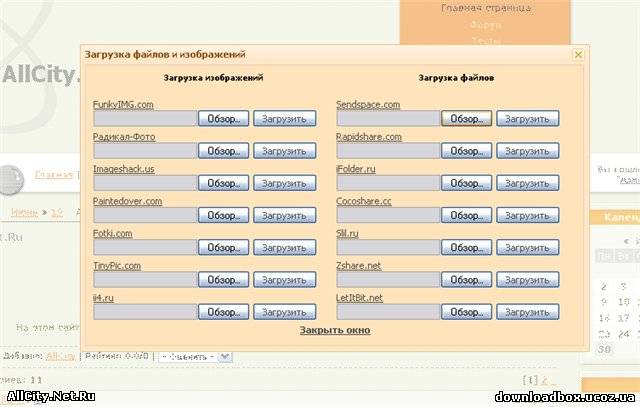The width and height of the screenshot is (640, 407).
Task: Click Загрузить for Cocoshare.cc
Action: coord(528,216)
